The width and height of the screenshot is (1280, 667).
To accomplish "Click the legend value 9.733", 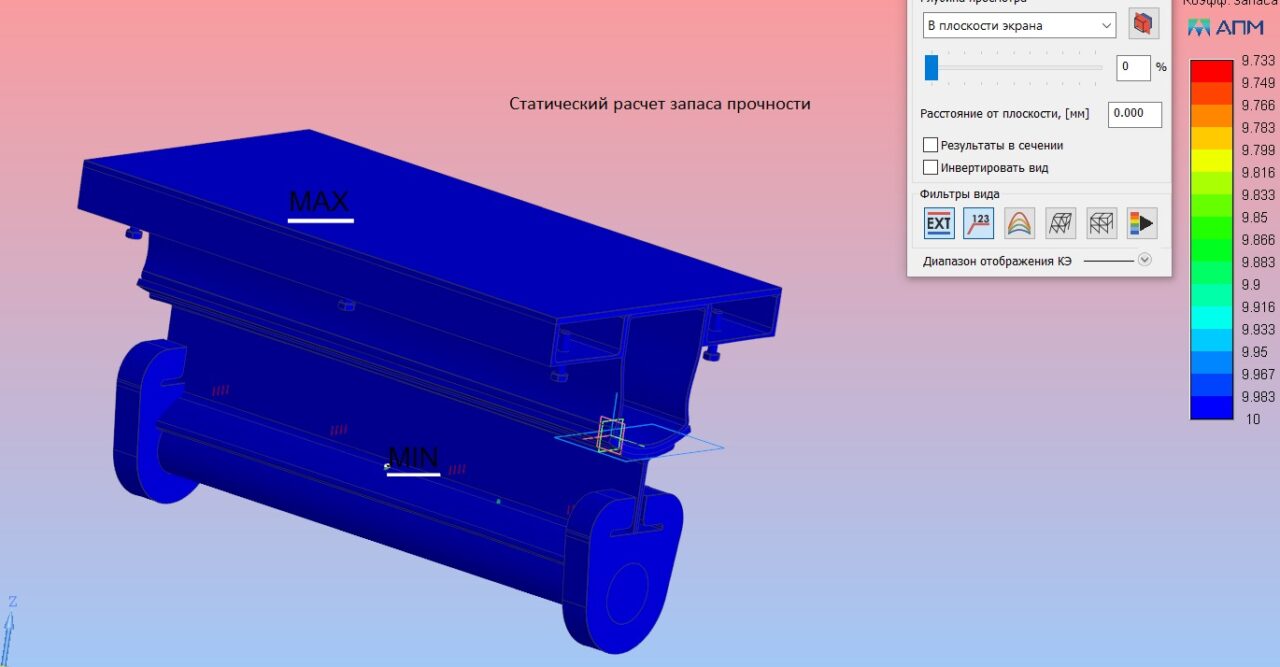I will pos(1258,60).
